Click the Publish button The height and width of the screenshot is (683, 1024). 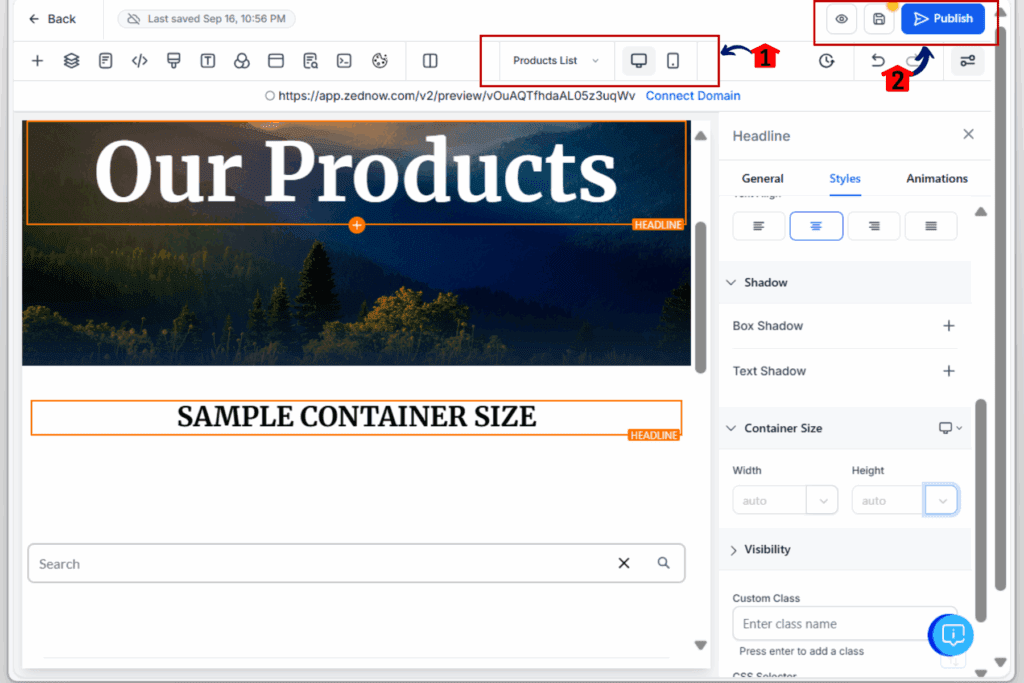tap(942, 19)
